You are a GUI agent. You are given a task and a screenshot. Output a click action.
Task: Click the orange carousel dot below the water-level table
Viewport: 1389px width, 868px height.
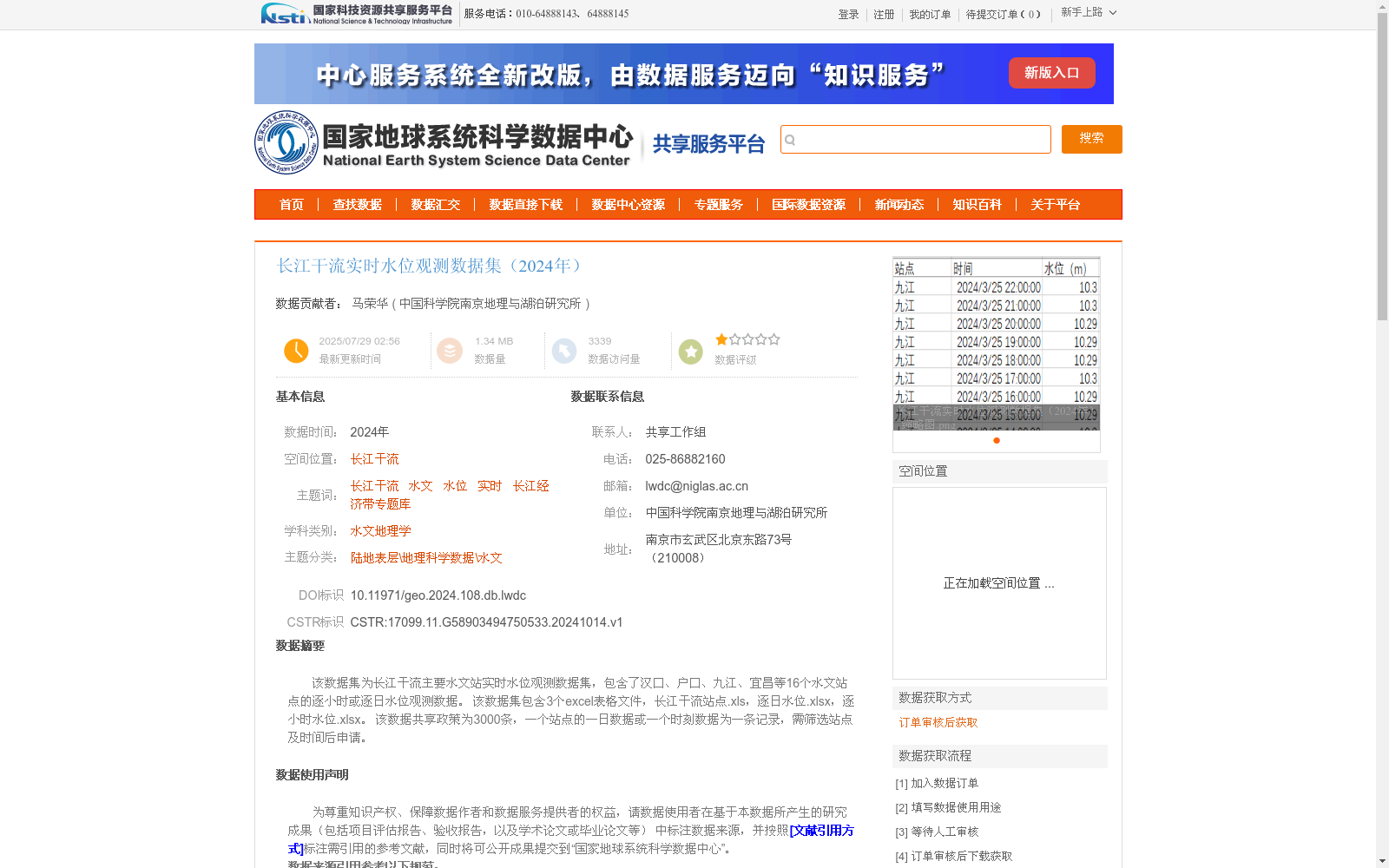pos(996,440)
